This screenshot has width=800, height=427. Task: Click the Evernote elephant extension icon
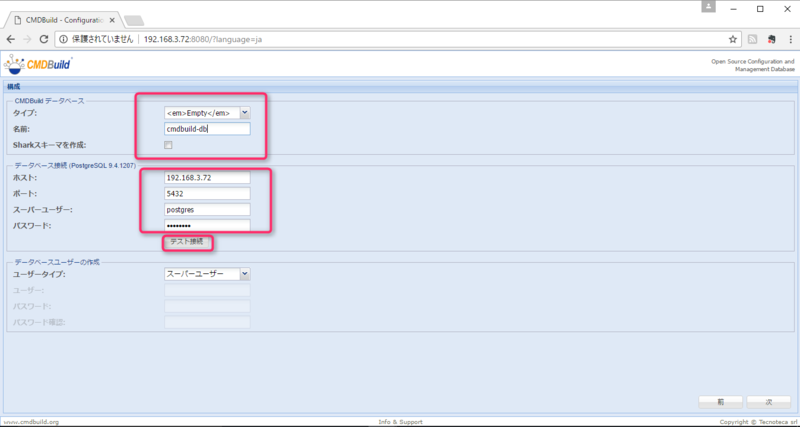(771, 39)
